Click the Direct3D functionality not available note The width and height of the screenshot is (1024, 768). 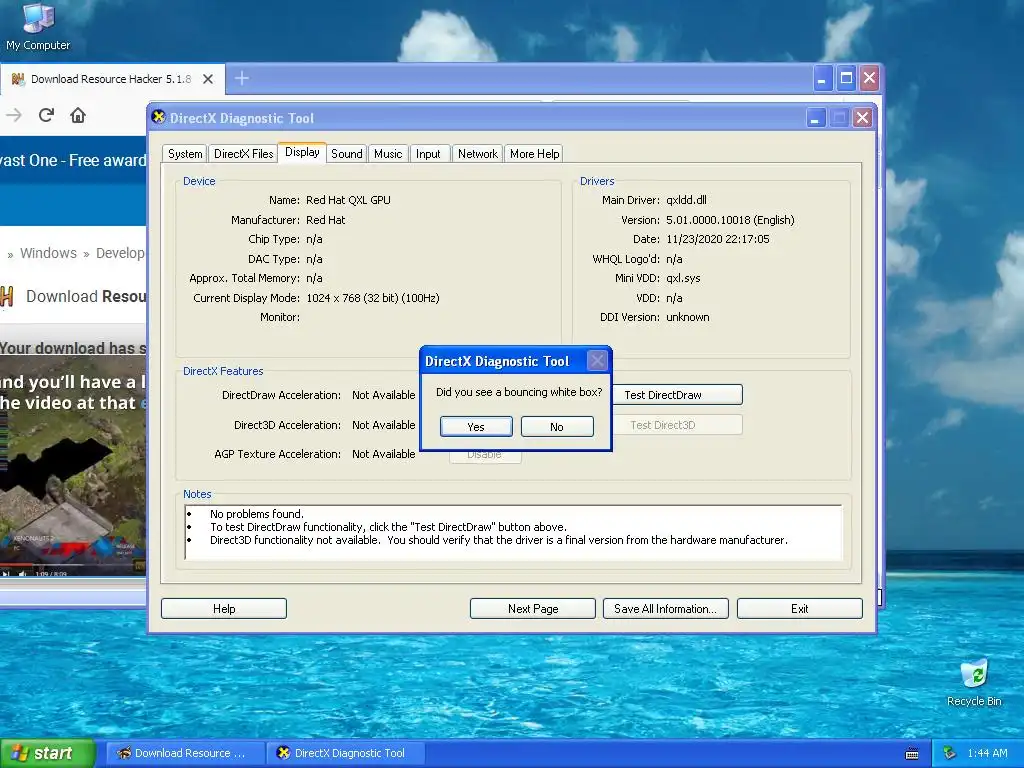(499, 540)
